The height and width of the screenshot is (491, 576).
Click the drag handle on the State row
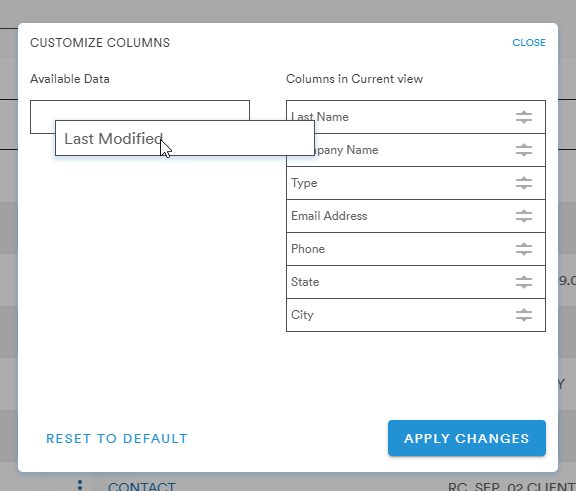coord(523,282)
